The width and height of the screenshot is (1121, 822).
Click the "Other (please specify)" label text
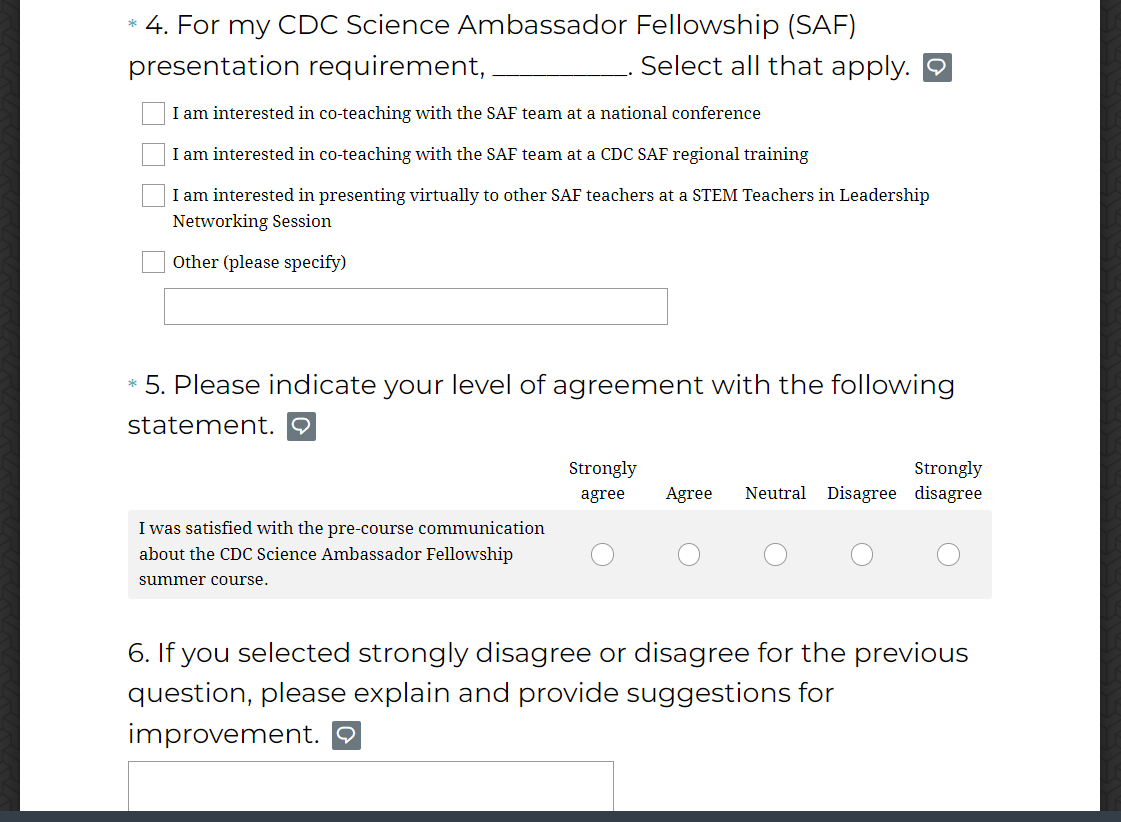pos(259,263)
